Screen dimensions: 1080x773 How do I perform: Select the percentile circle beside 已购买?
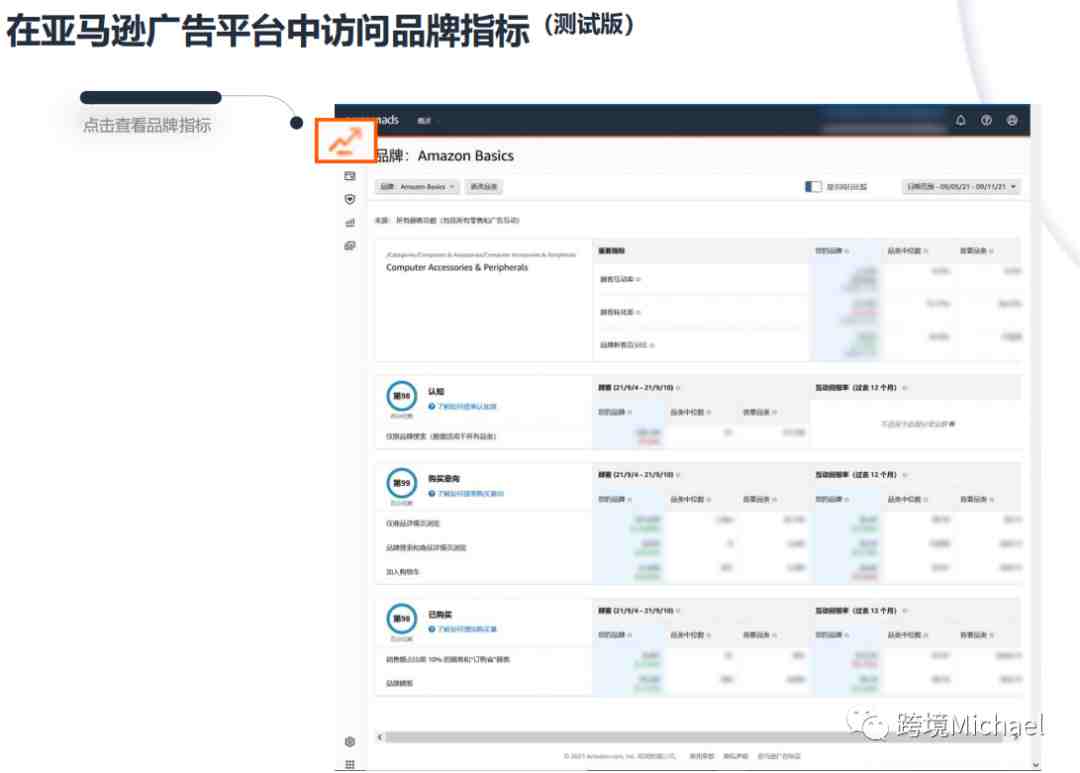[x=402, y=619]
